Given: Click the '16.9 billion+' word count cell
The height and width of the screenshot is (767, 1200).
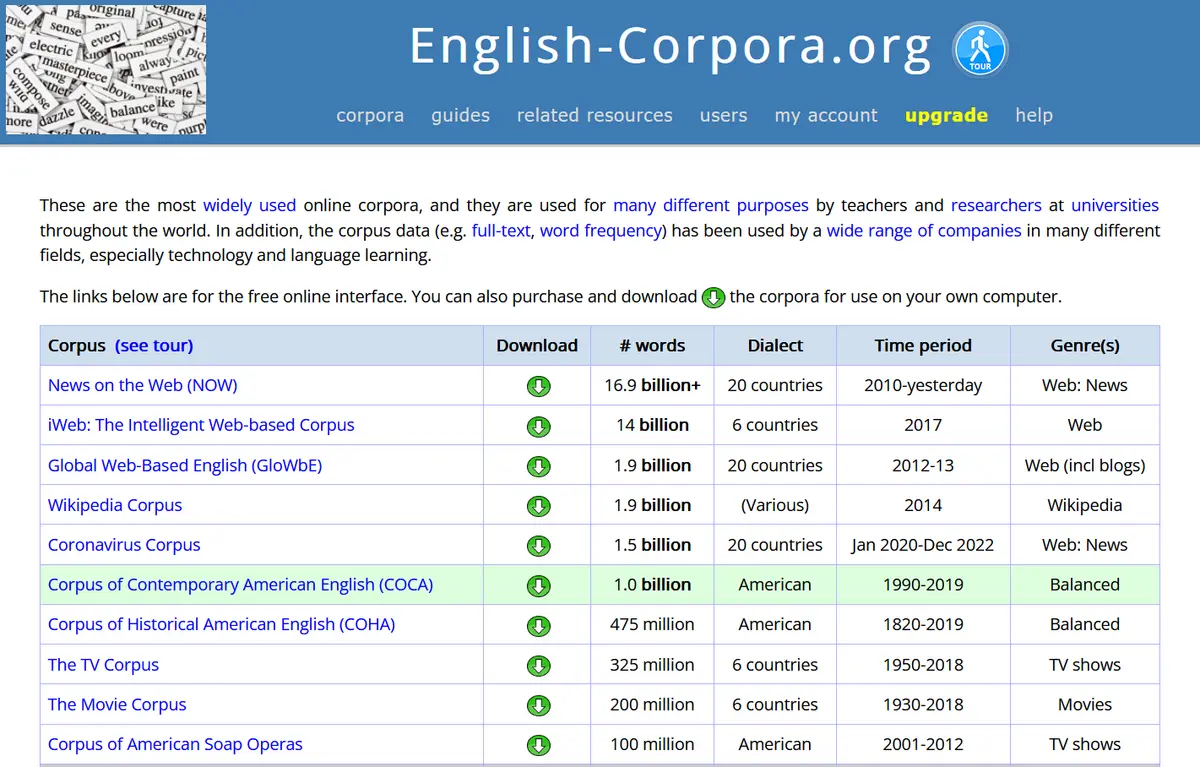Looking at the screenshot, I should (x=652, y=385).
